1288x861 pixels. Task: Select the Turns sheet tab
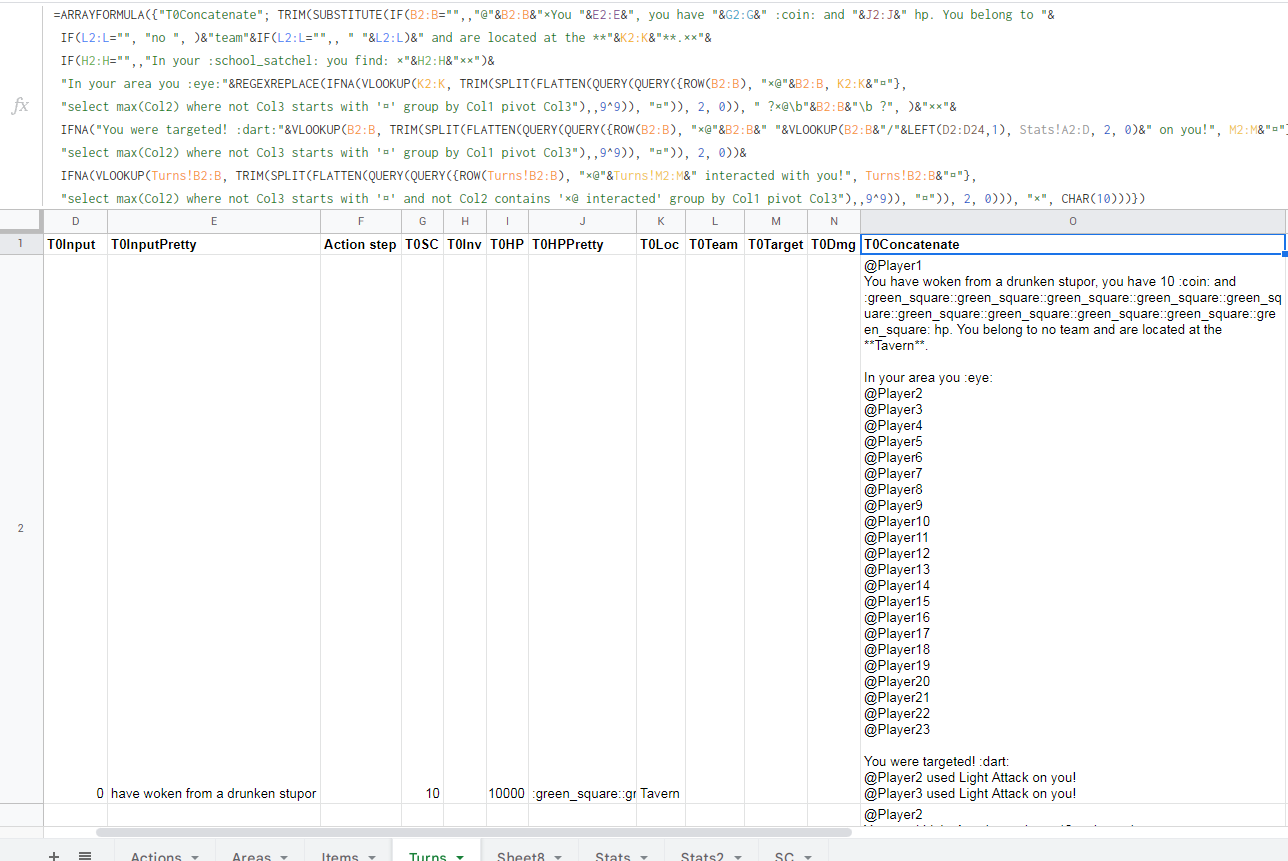[427, 856]
